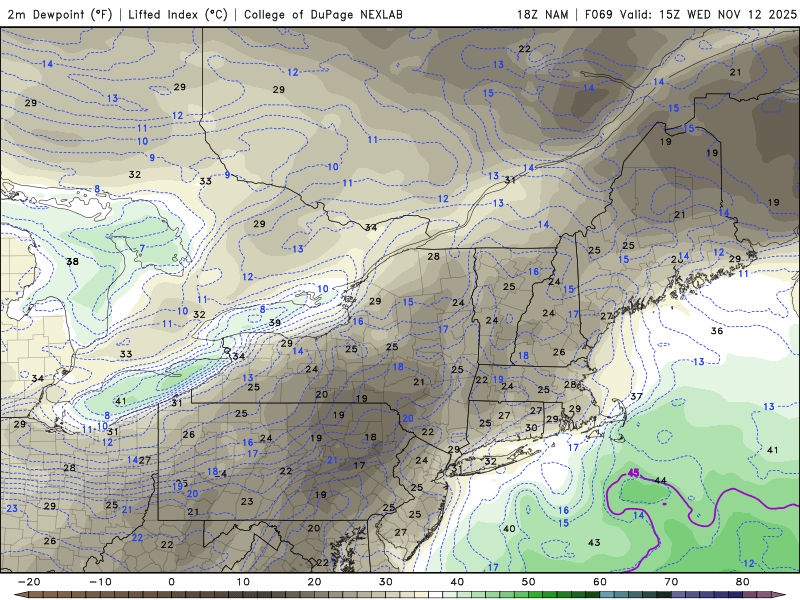Click the '30' tick label on colorbar

coord(386,582)
